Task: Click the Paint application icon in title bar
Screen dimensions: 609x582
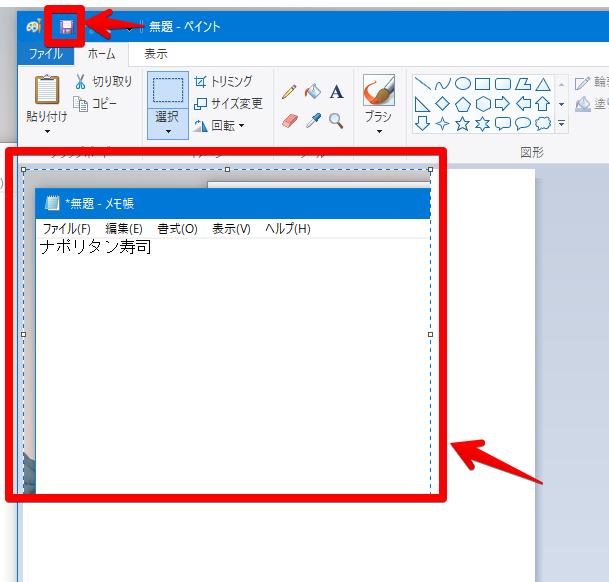Action: pos(34,26)
